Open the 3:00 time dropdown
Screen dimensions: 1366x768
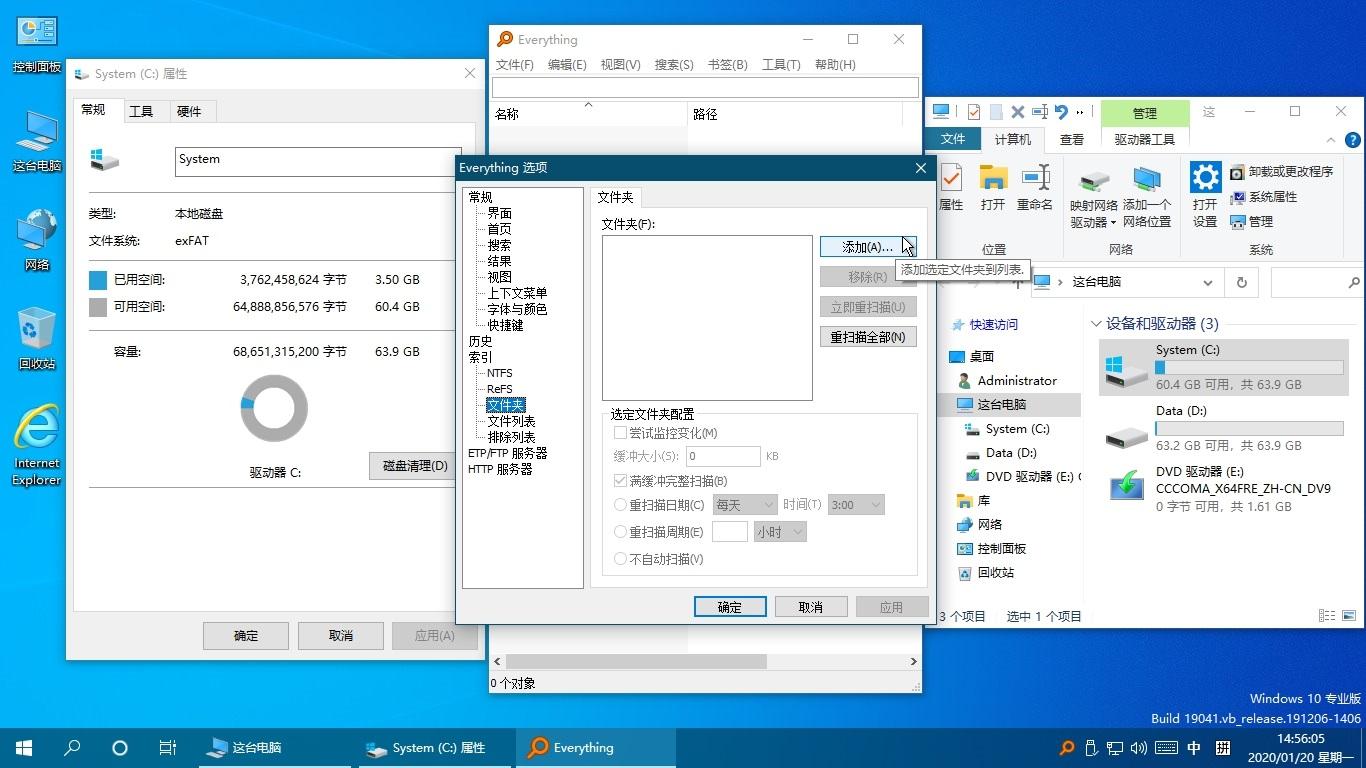click(x=855, y=504)
